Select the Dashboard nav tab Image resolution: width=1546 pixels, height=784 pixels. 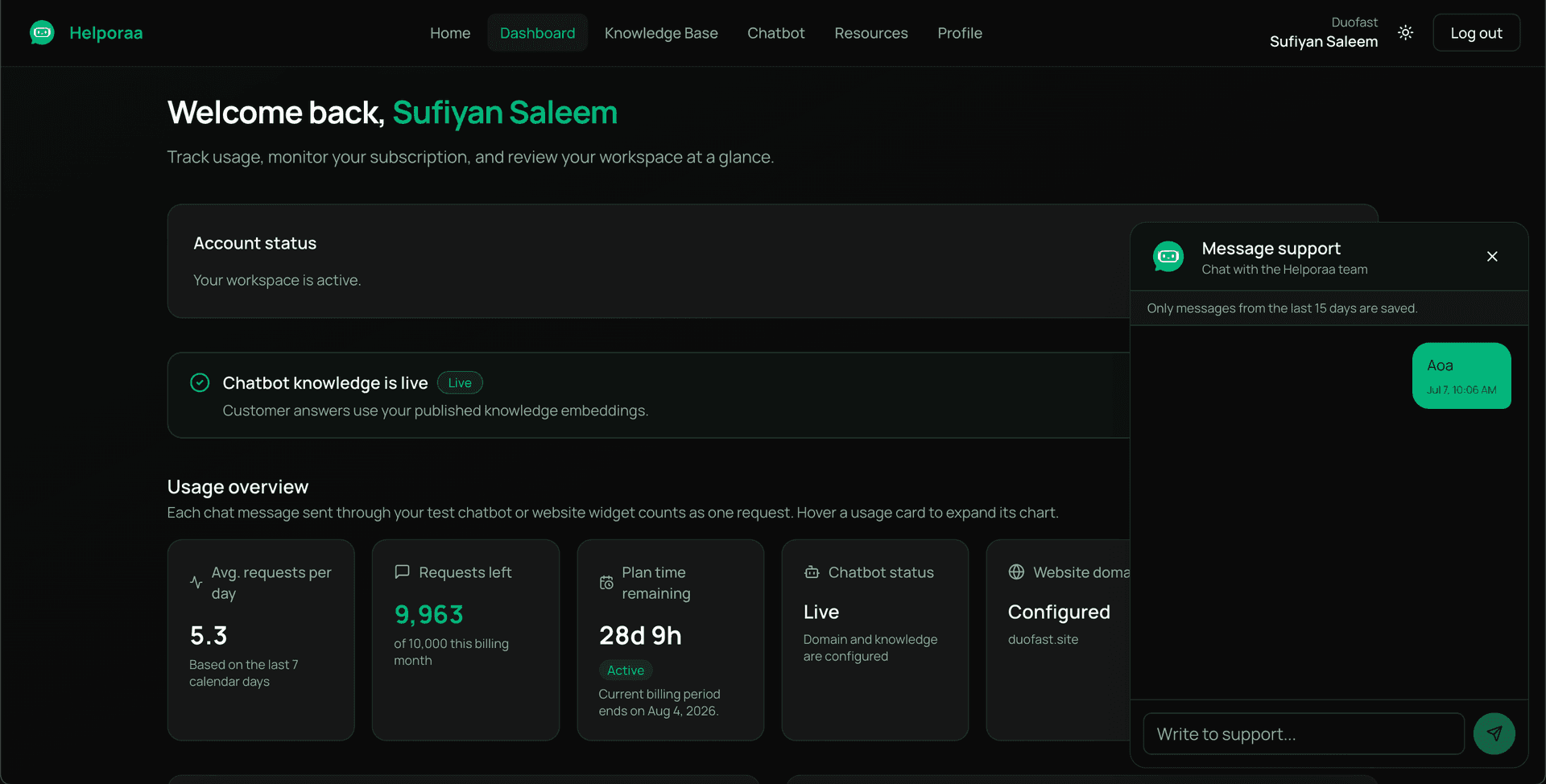pyautogui.click(x=537, y=33)
